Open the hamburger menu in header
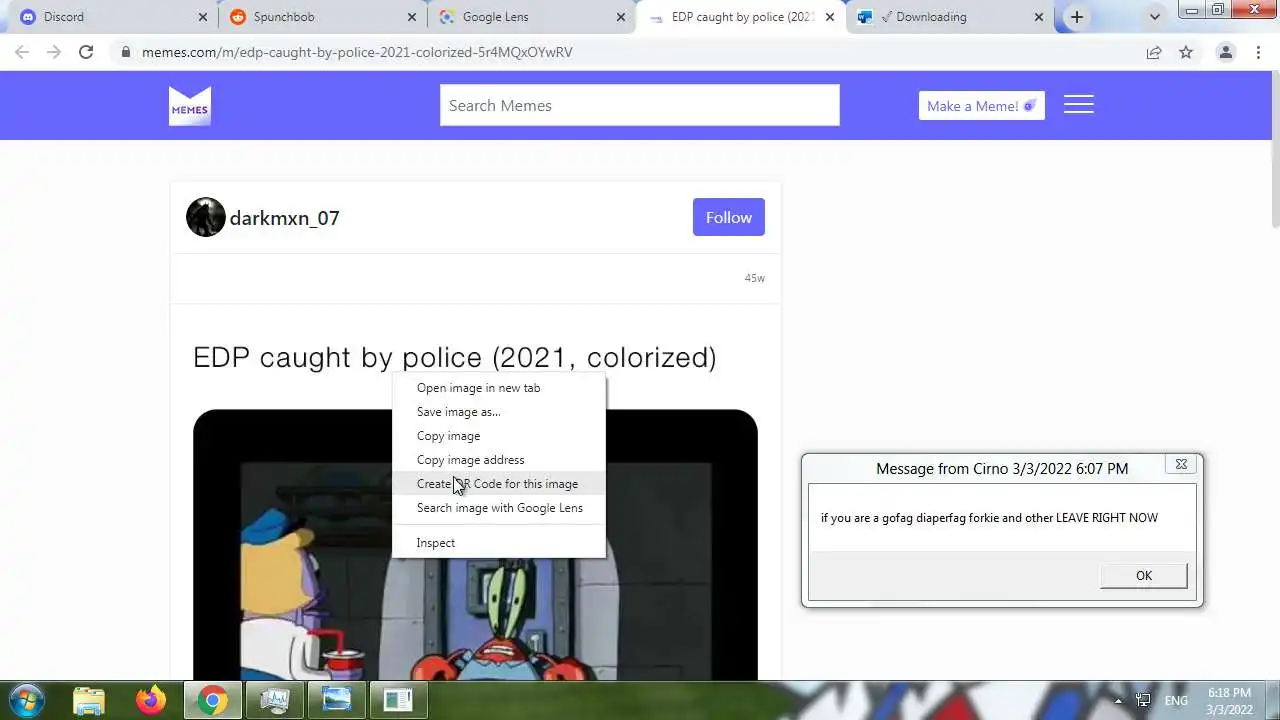This screenshot has height=720, width=1280. pos(1078,105)
